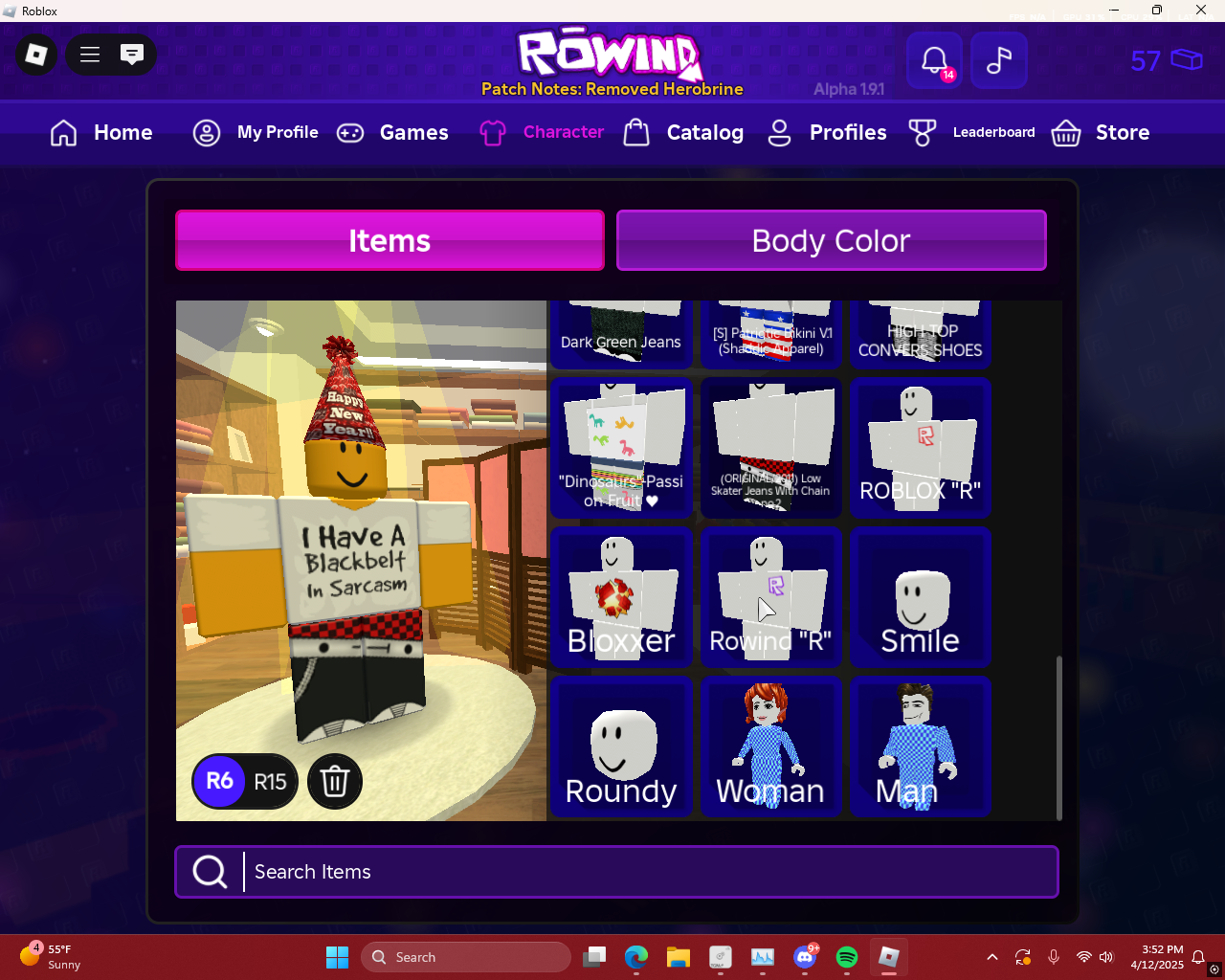Select the Low Skater Jeans With Chain item

point(770,448)
